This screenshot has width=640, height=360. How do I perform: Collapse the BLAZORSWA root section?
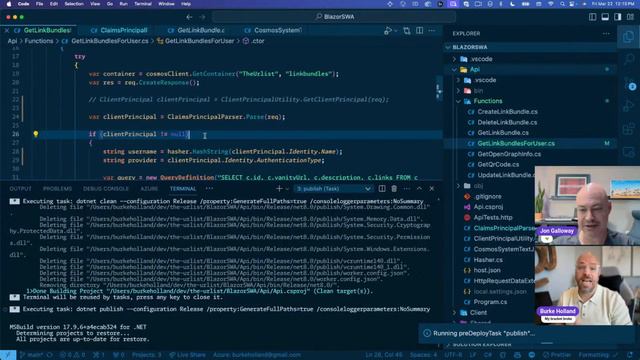click(449, 47)
